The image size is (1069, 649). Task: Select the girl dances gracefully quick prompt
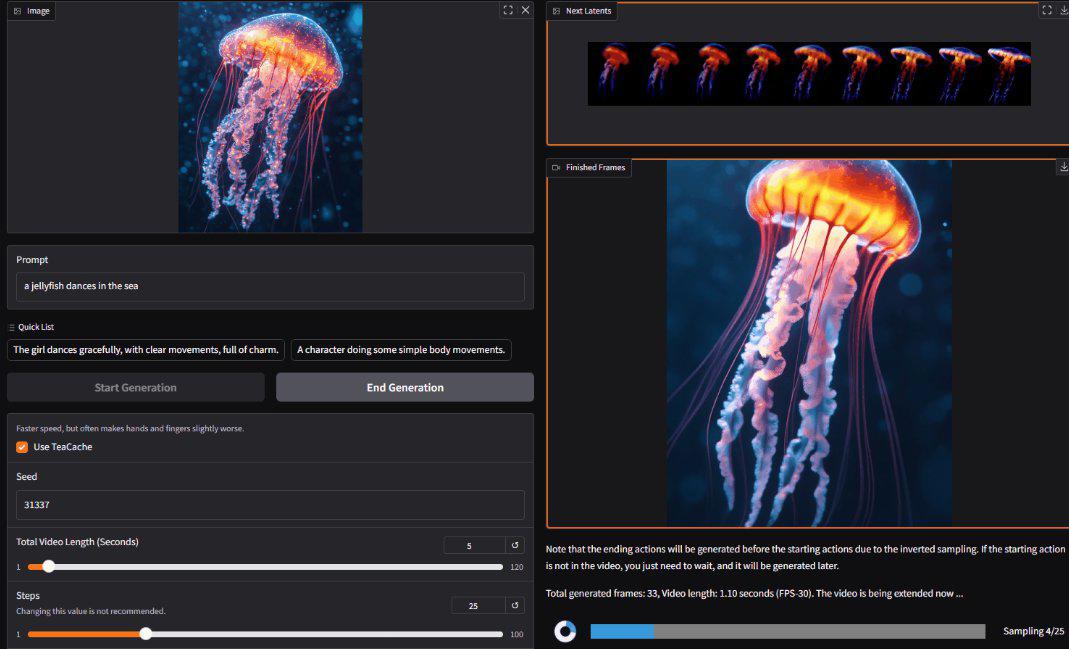click(x=144, y=350)
